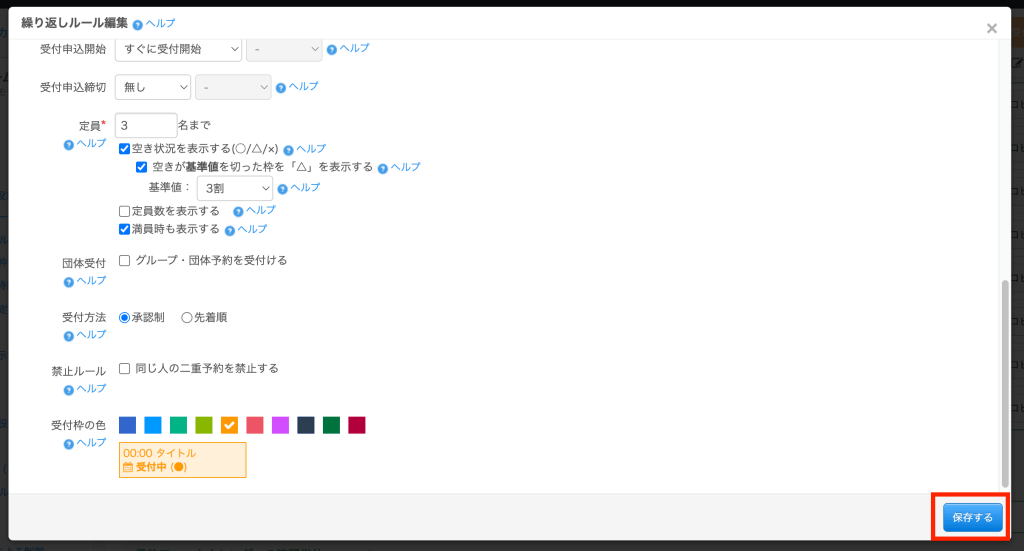The height and width of the screenshot is (551, 1024).
Task: Click help icon under 受付枠の色 label
Action: (x=69, y=443)
